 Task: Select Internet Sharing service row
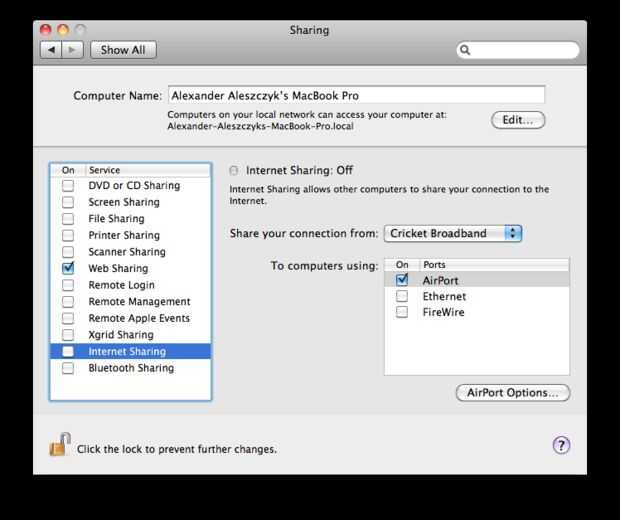[x=130, y=352]
